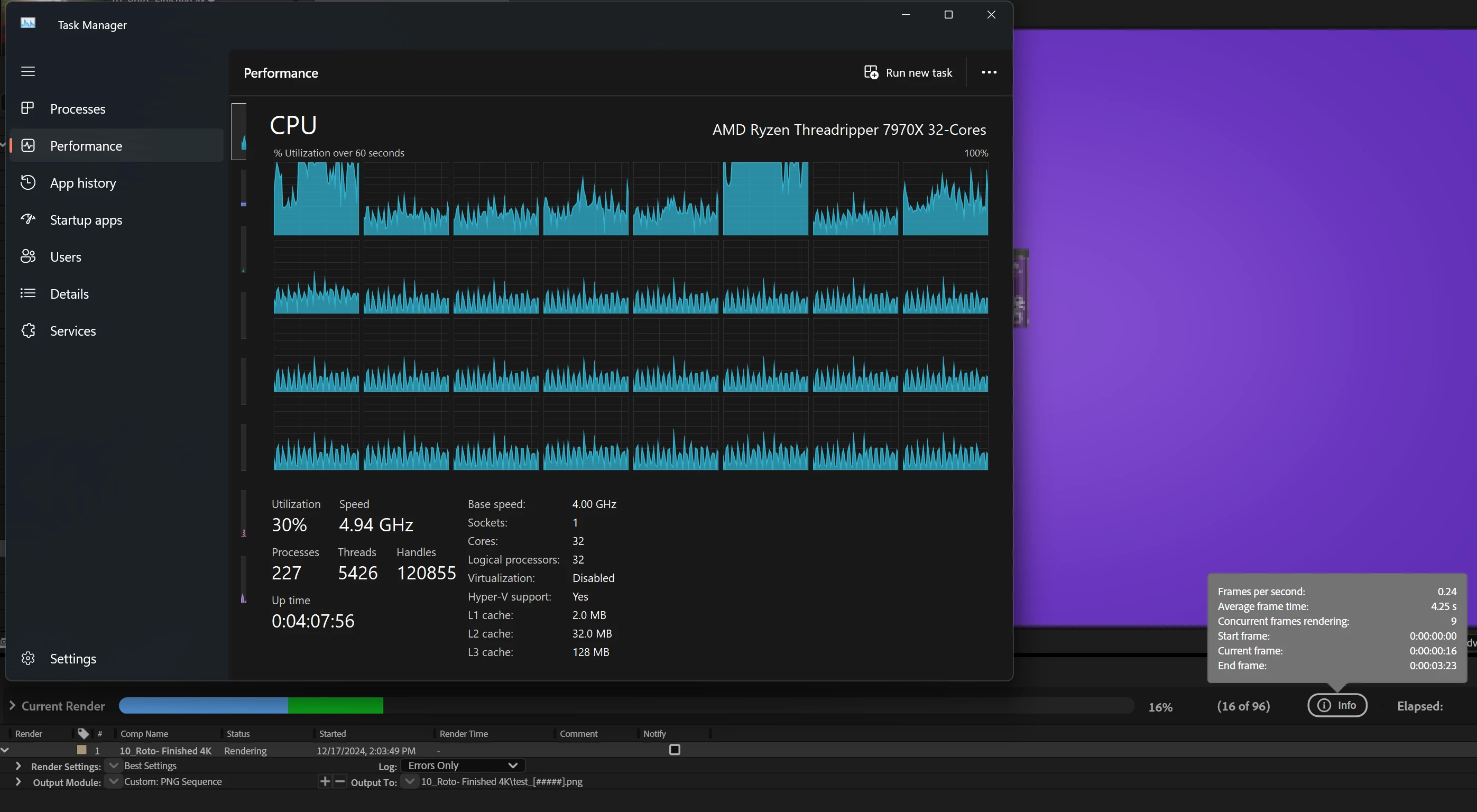Open the Output Module preset dropdown arrow
The image size is (1477, 812).
coord(114,781)
